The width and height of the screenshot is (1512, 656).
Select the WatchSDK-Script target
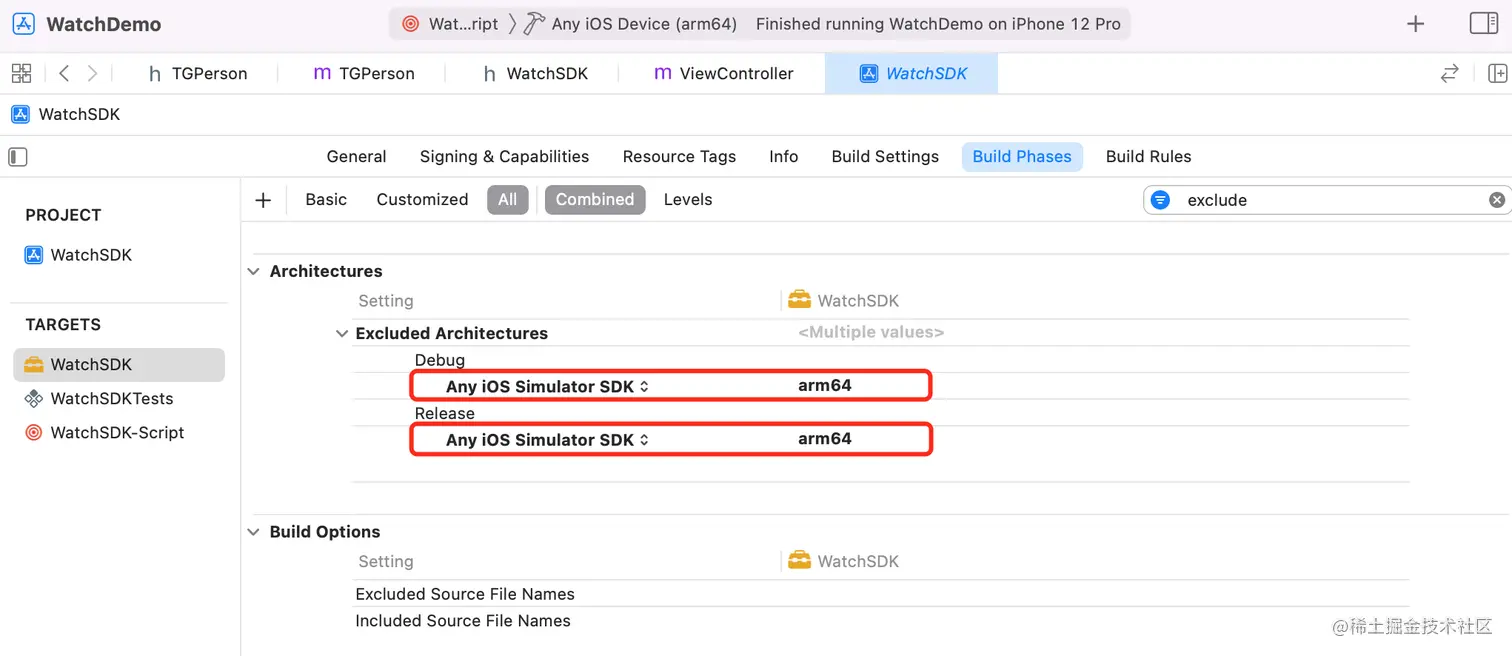117,433
